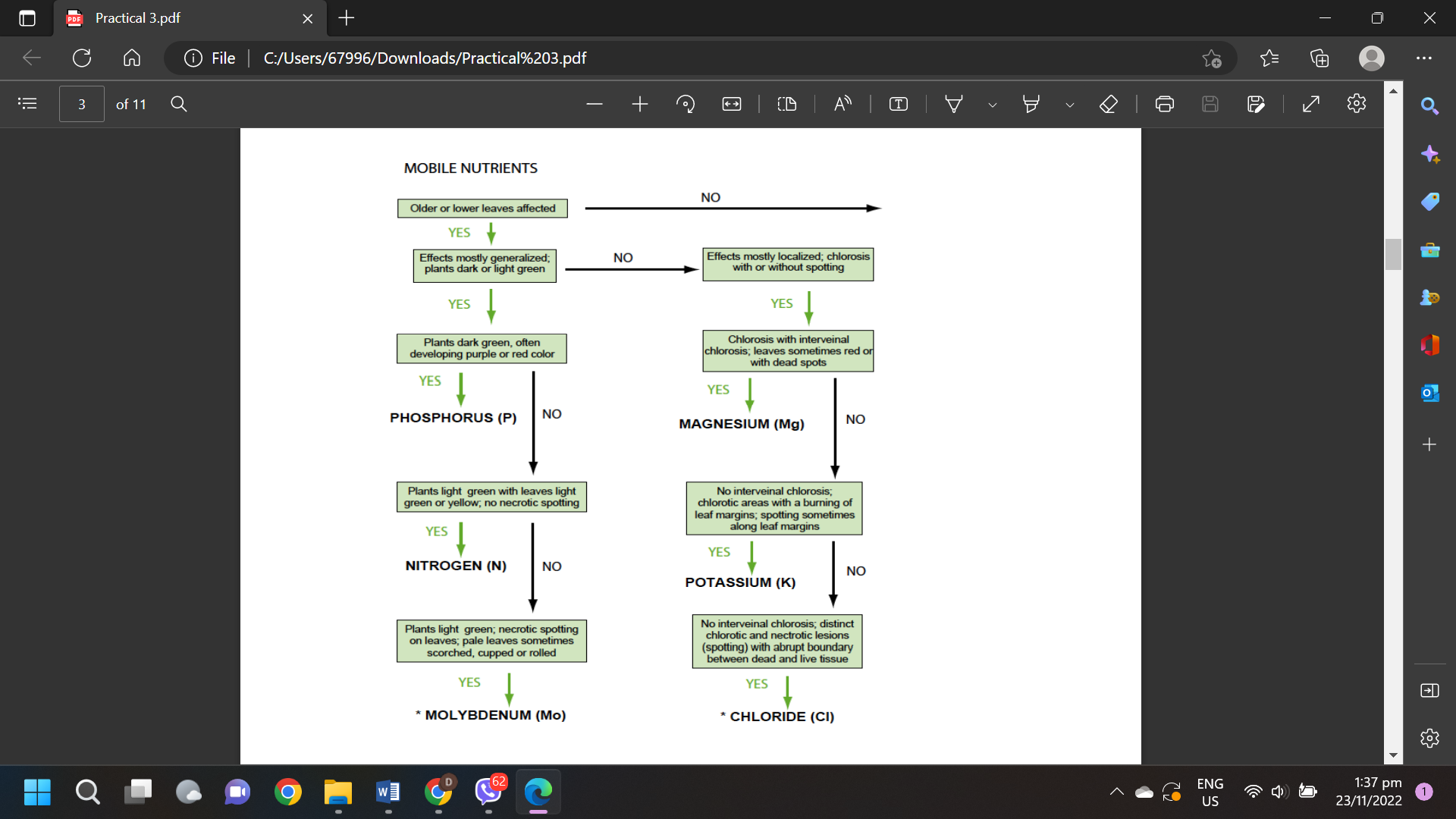Toggle the Page view layout
This screenshot has width=1456, height=819.
coord(787,104)
